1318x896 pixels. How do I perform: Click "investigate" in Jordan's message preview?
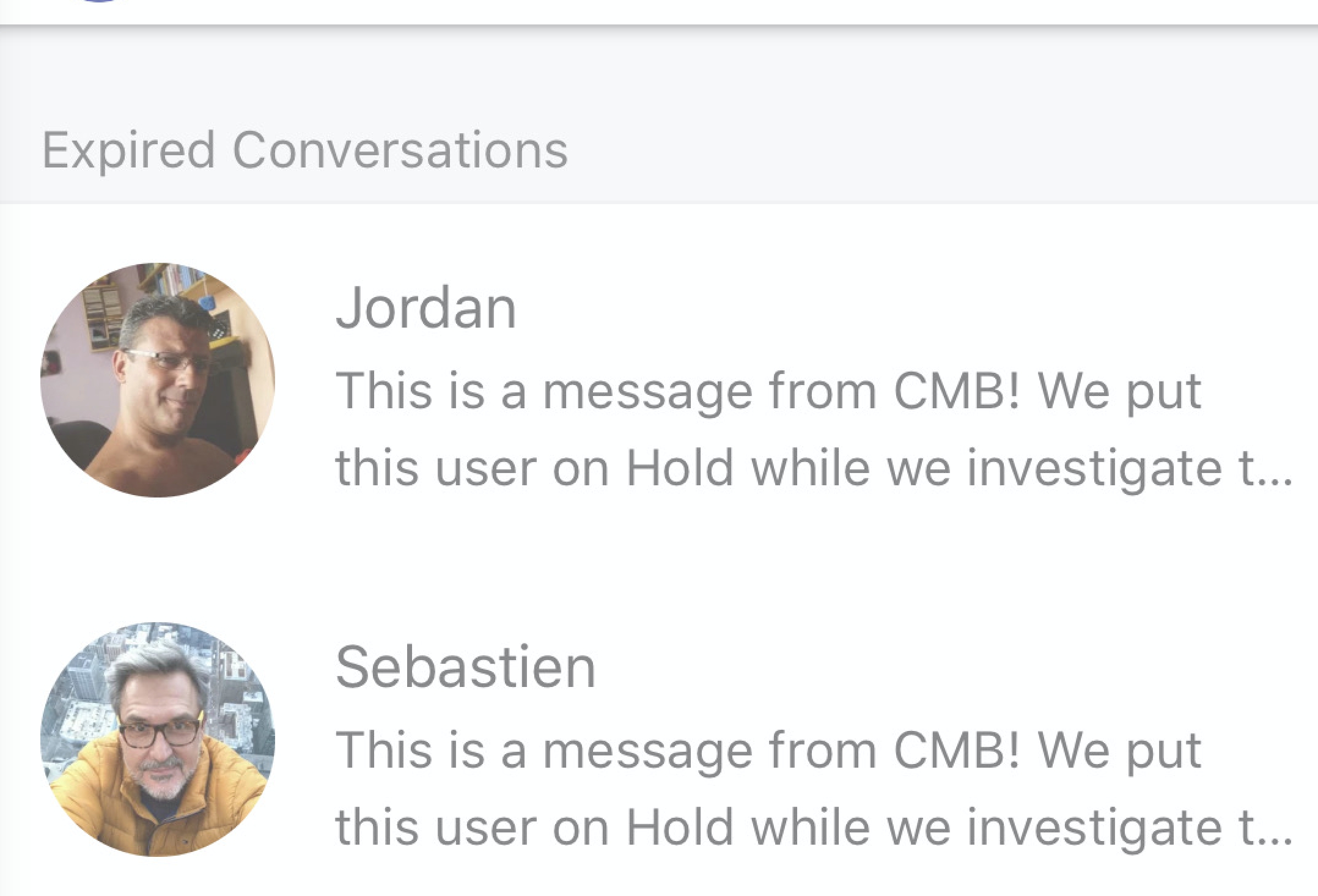(1094, 469)
